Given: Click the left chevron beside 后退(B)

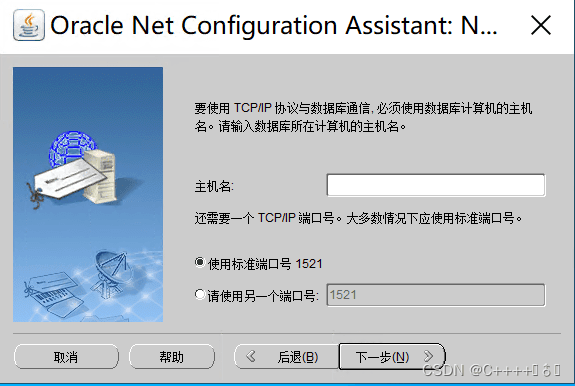Looking at the screenshot, I should [250, 356].
